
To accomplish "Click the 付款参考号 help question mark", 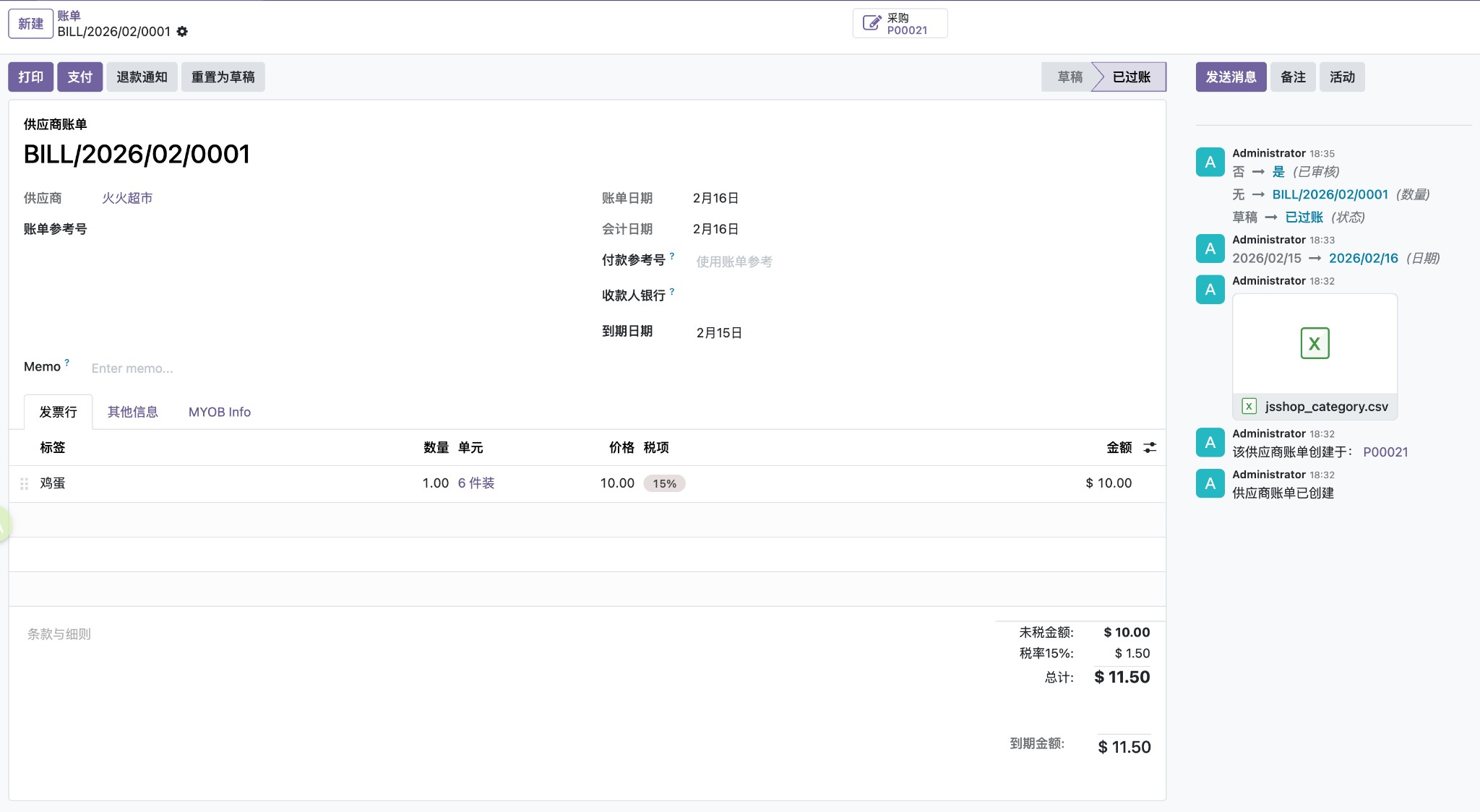I will coord(672,256).
